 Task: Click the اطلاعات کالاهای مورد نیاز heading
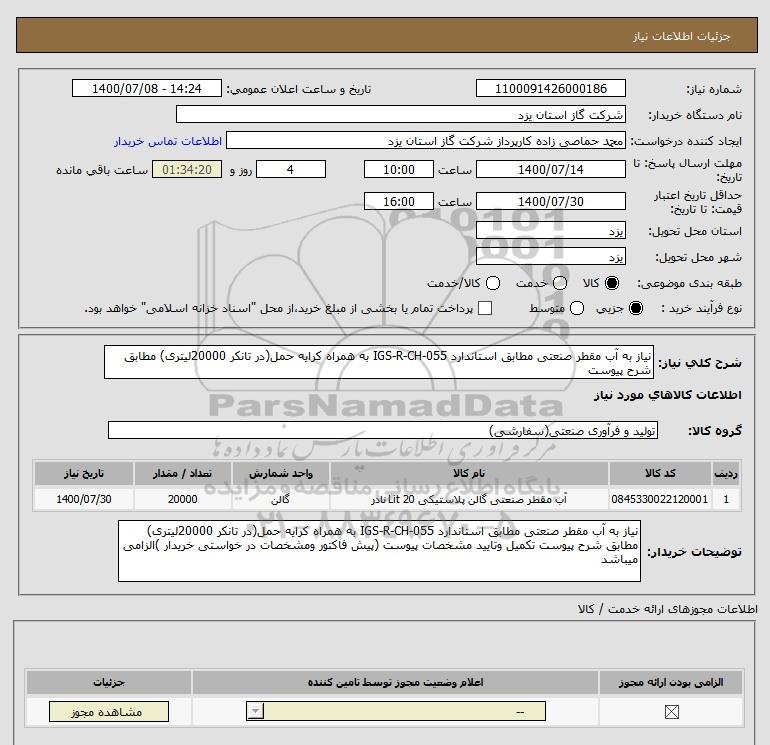(x=668, y=395)
